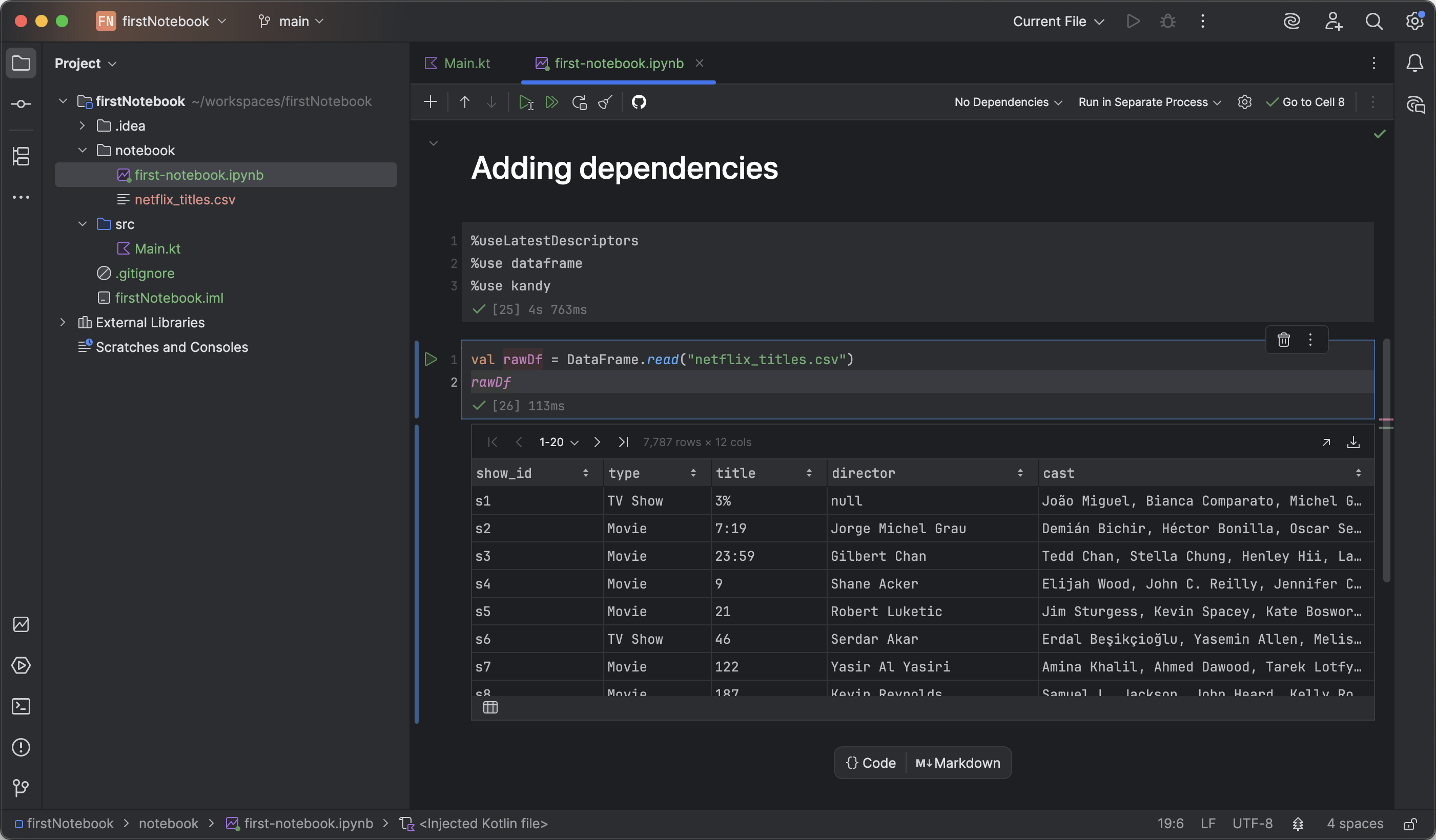Show more tool windows ellipsis in left sidebar

pos(21,197)
